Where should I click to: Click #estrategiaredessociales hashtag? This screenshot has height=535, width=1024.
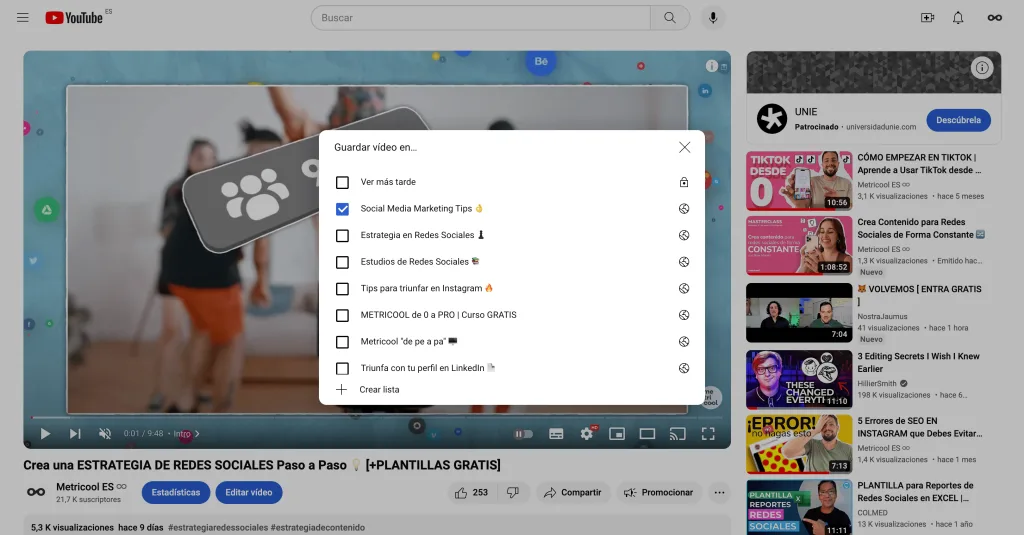point(218,528)
